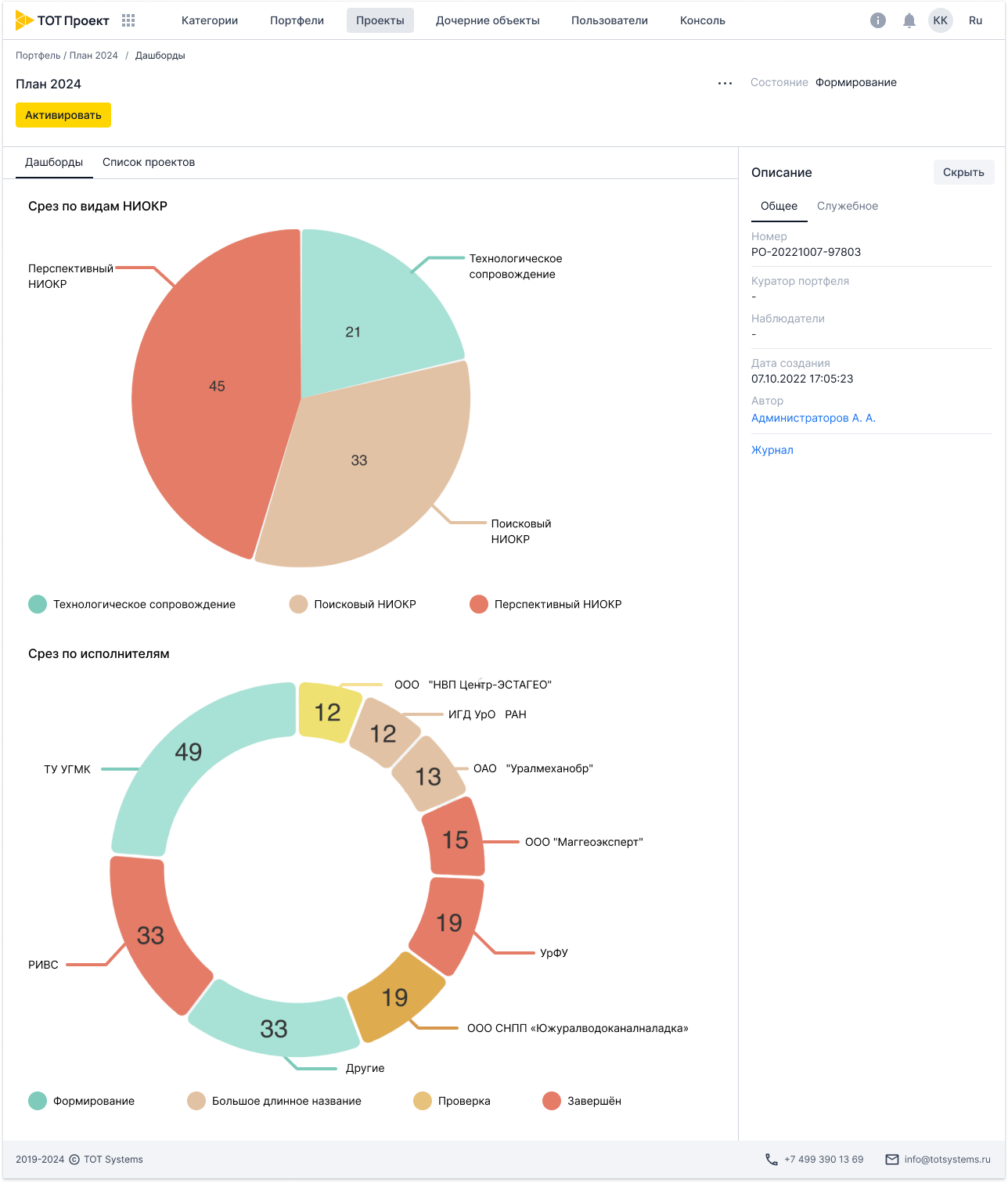Image resolution: width=1008 pixels, height=1183 pixels.
Task: Click the phone icon in footer
Action: [x=772, y=1160]
